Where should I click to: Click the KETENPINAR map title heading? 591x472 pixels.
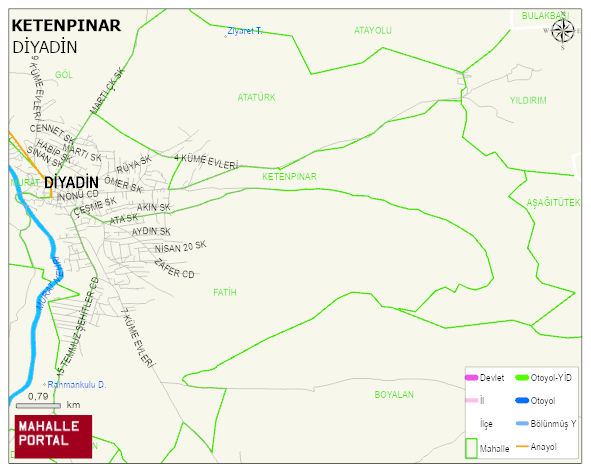click(x=66, y=26)
